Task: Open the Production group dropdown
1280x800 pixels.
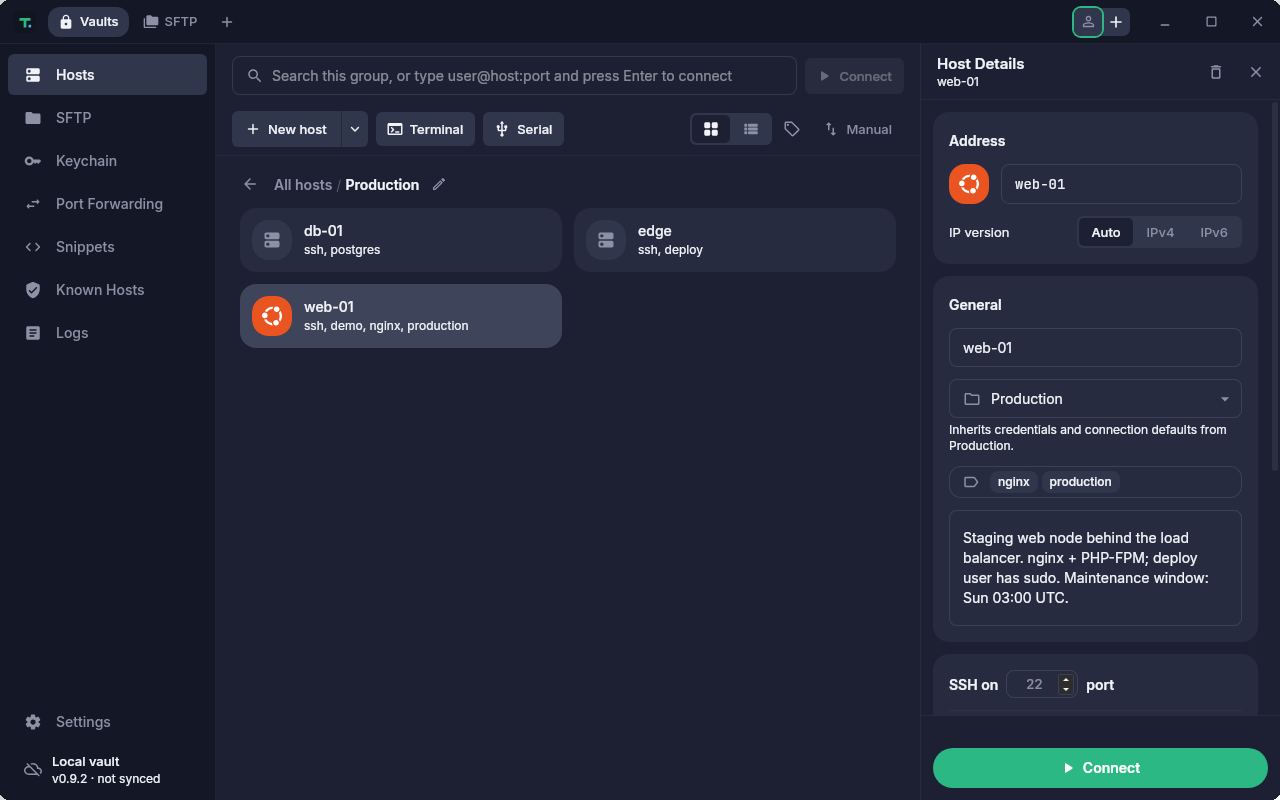Action: point(1095,398)
